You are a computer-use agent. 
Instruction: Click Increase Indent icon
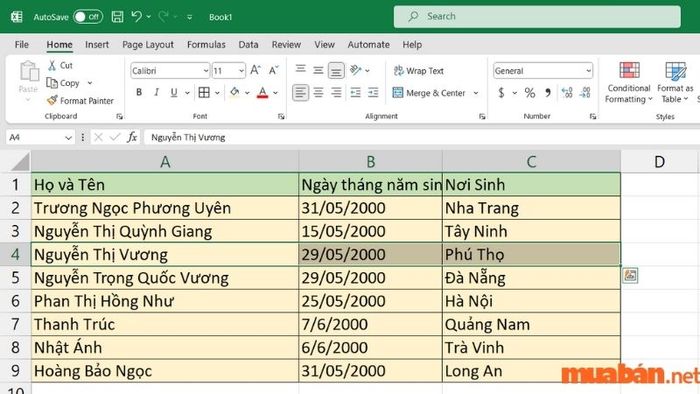[373, 93]
